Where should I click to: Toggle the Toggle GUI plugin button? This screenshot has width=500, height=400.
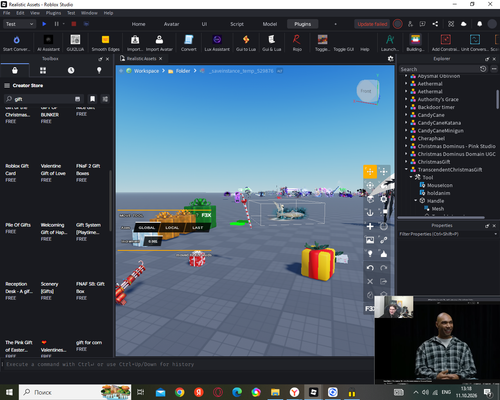coord(344,49)
